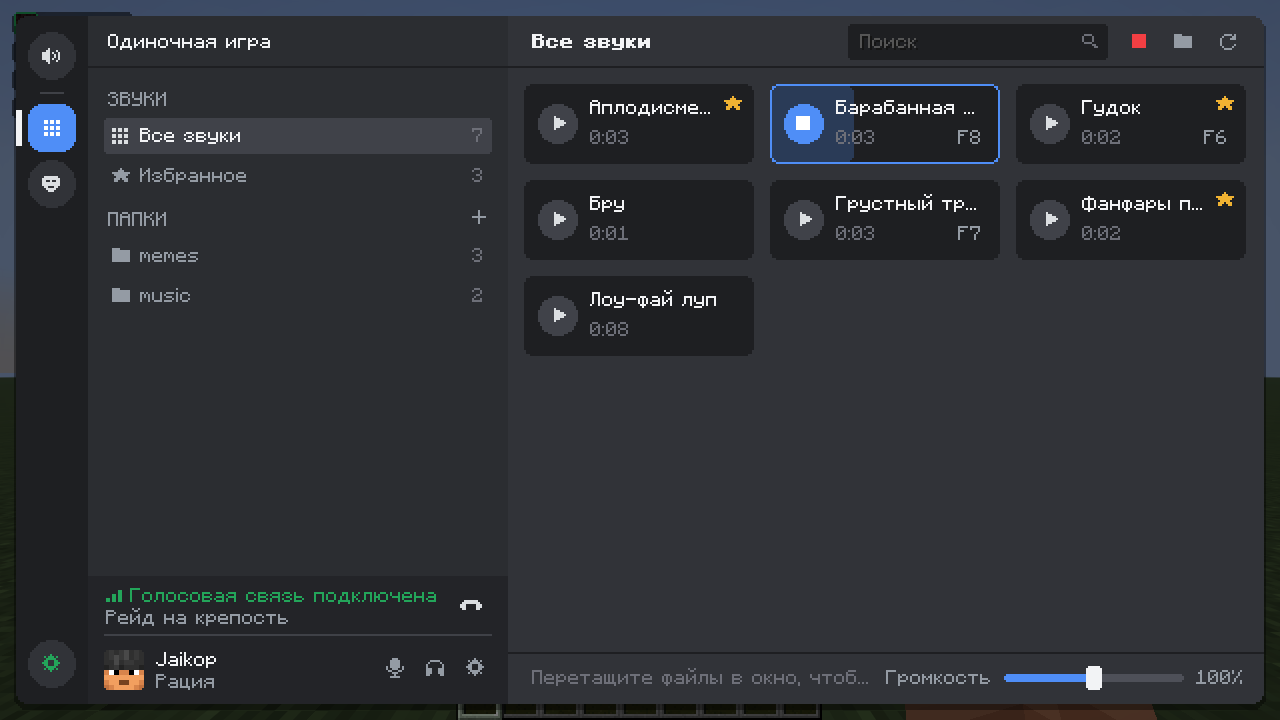
Task: Play the Лоу-фай луп sound
Action: [558, 316]
